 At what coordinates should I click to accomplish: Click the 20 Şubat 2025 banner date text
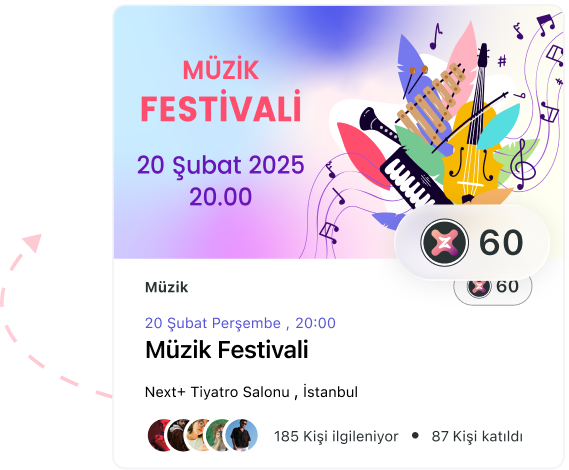221,165
